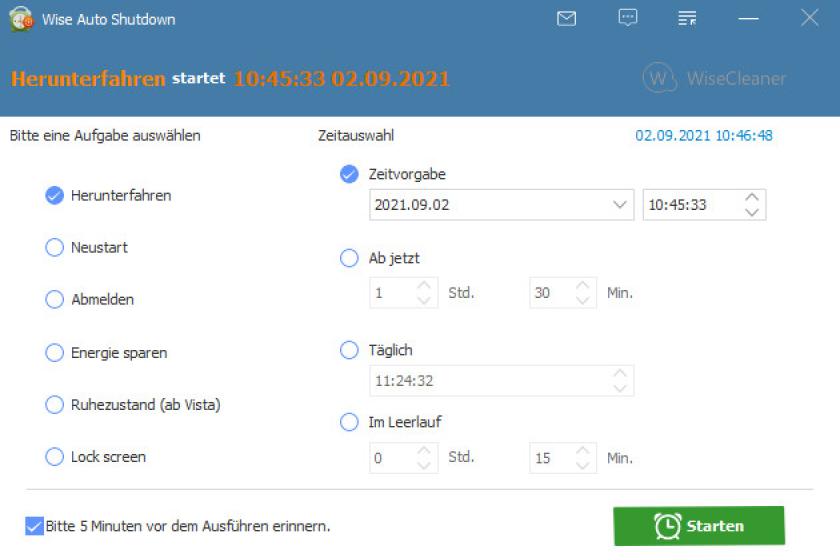Image resolution: width=840 pixels, height=560 pixels.
Task: Select Ruhezustand (ab Vista) option
Action: coord(133,405)
